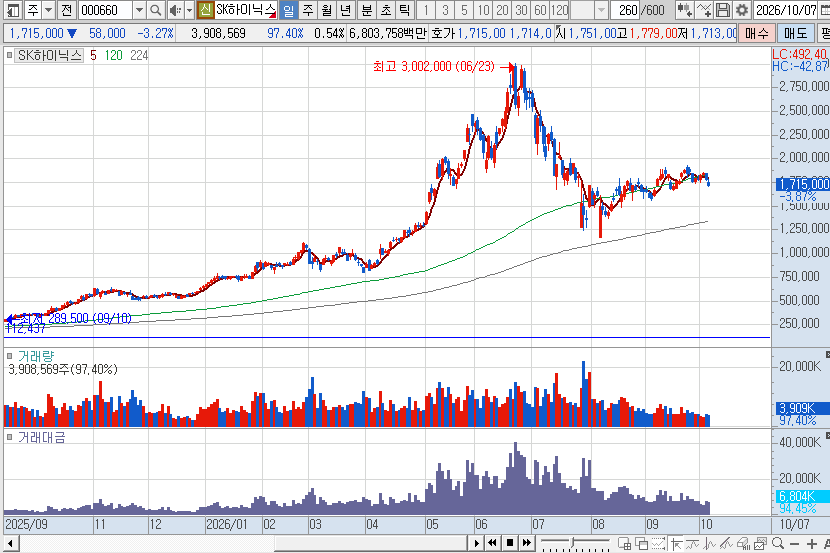Screen dimensions: 830x553
Task: Open the stock code history dropdown arrow
Action: (139, 10)
